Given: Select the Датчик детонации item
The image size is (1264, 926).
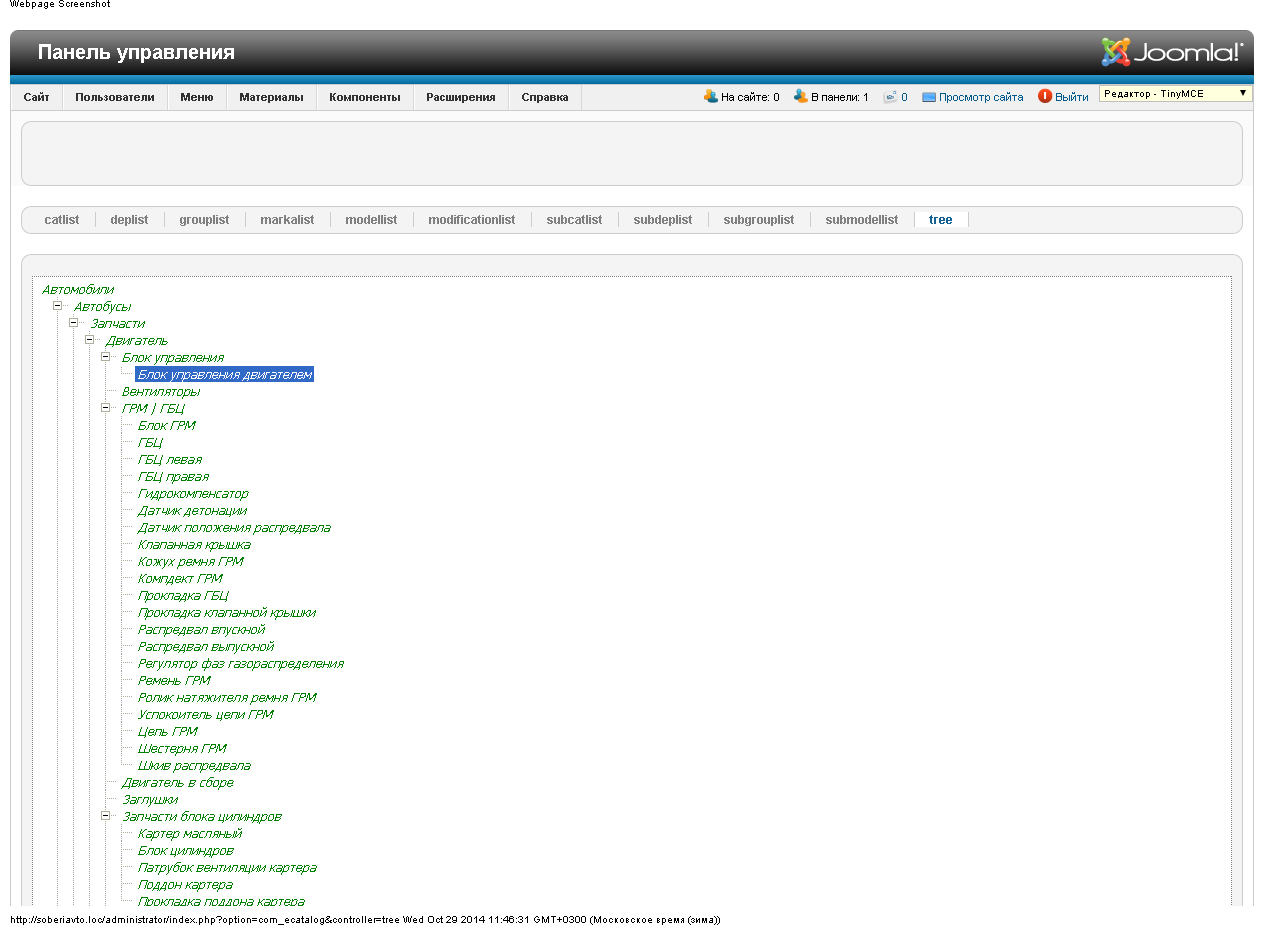Looking at the screenshot, I should [x=192, y=510].
